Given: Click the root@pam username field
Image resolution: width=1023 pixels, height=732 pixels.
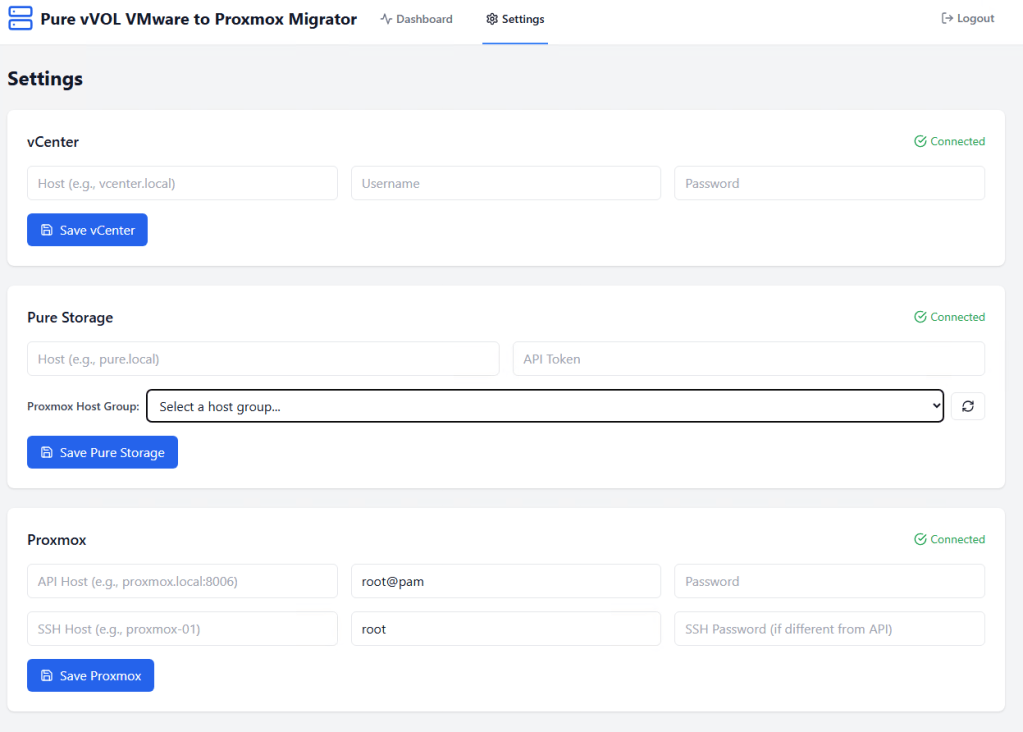Looking at the screenshot, I should pyautogui.click(x=505, y=582).
